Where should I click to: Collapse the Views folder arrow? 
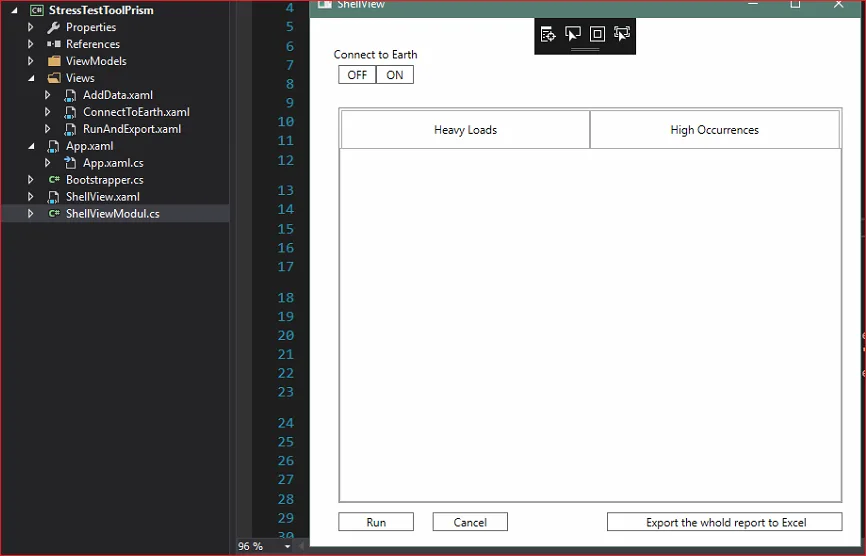[x=31, y=78]
